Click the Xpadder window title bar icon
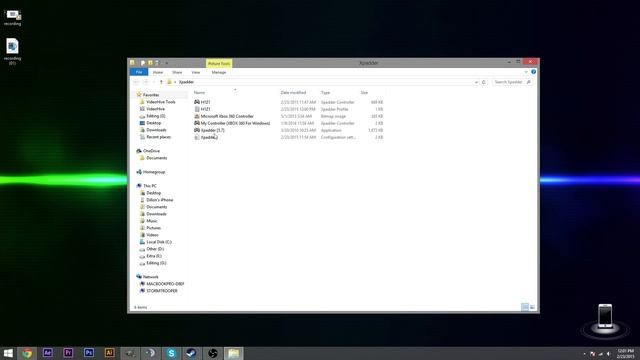The width and height of the screenshot is (640, 360). (x=132, y=62)
